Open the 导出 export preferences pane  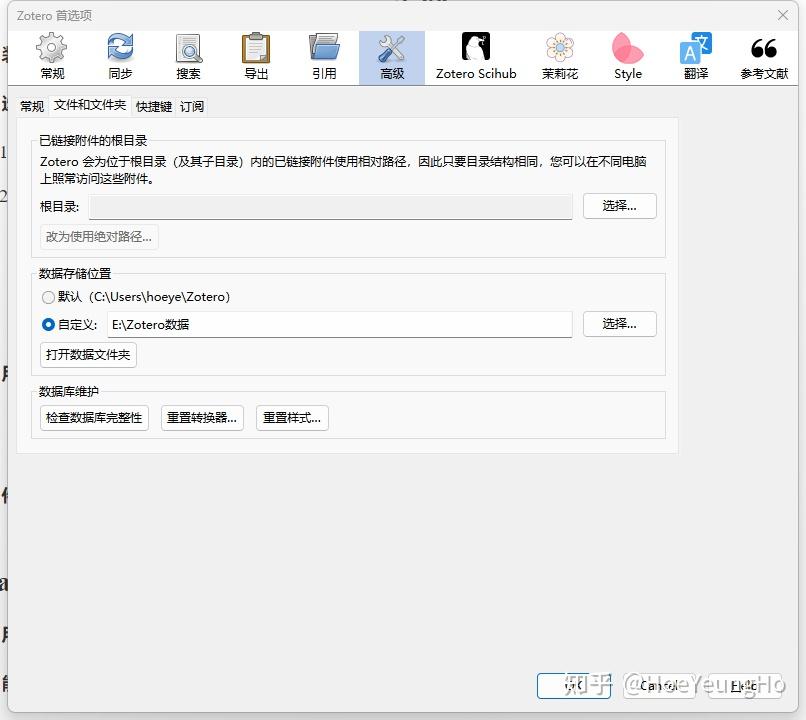(256, 57)
